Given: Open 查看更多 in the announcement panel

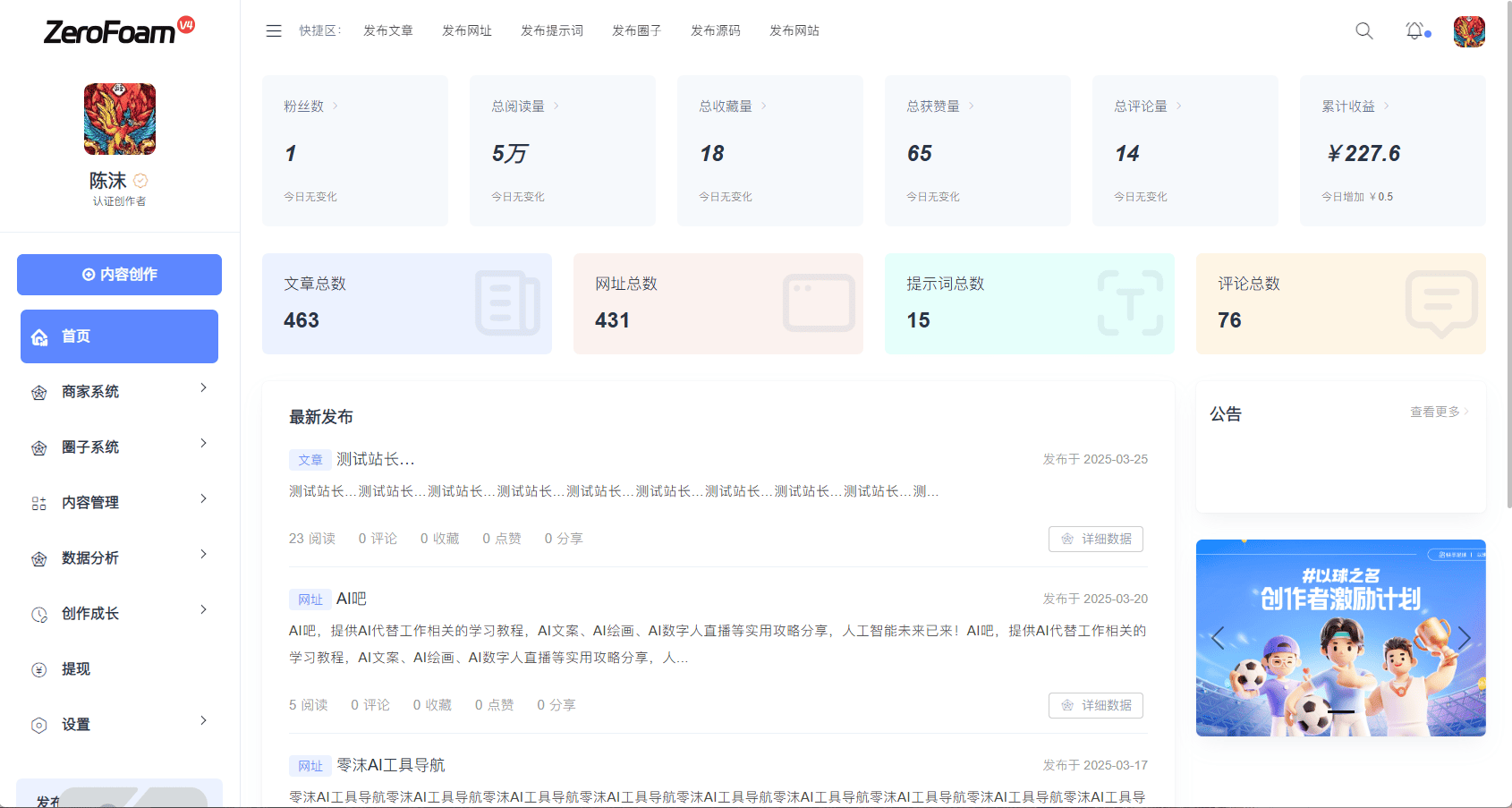Looking at the screenshot, I should click(x=1435, y=412).
